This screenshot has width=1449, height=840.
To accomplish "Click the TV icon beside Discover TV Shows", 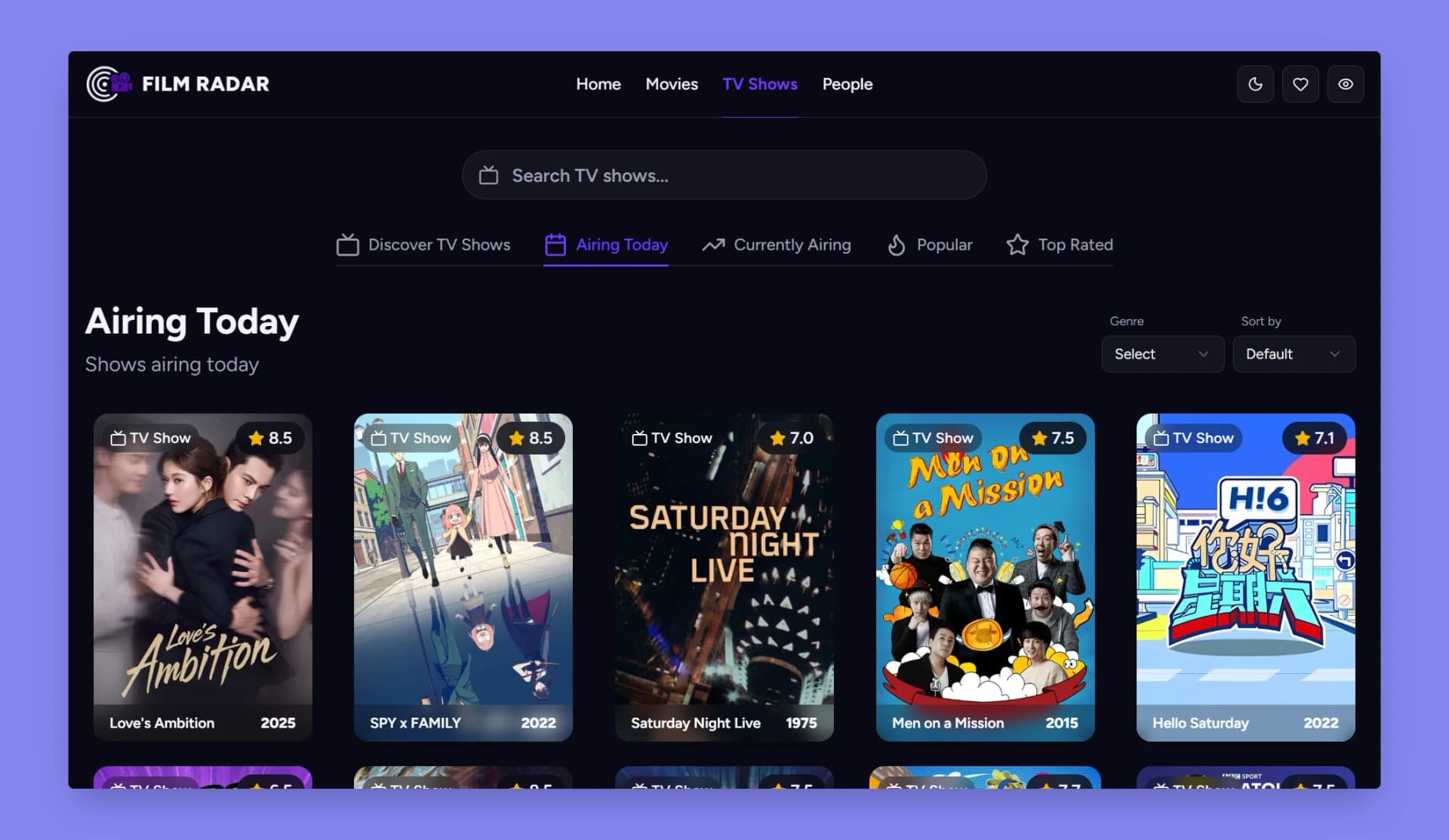I will point(347,245).
